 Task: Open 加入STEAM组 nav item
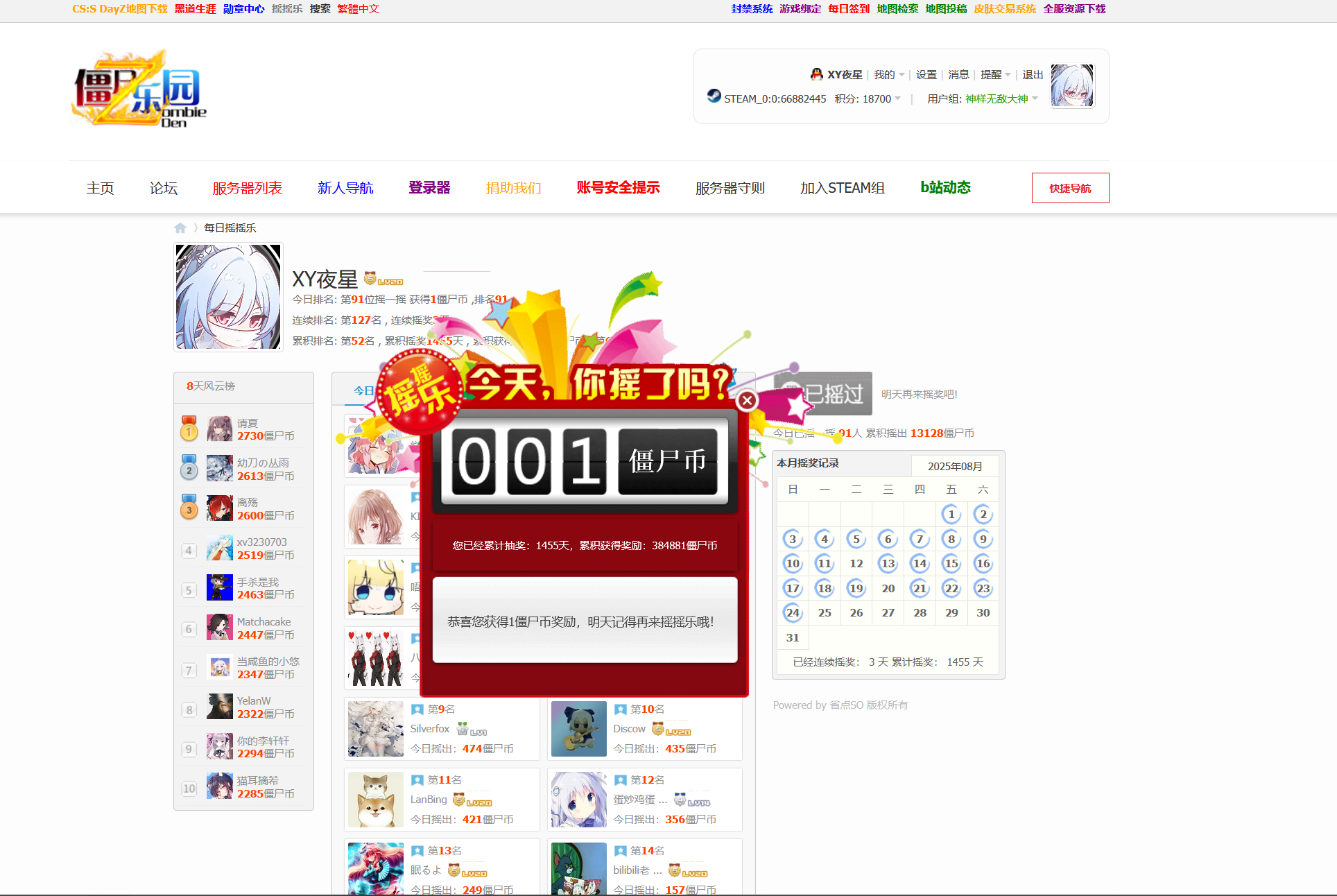(x=842, y=188)
